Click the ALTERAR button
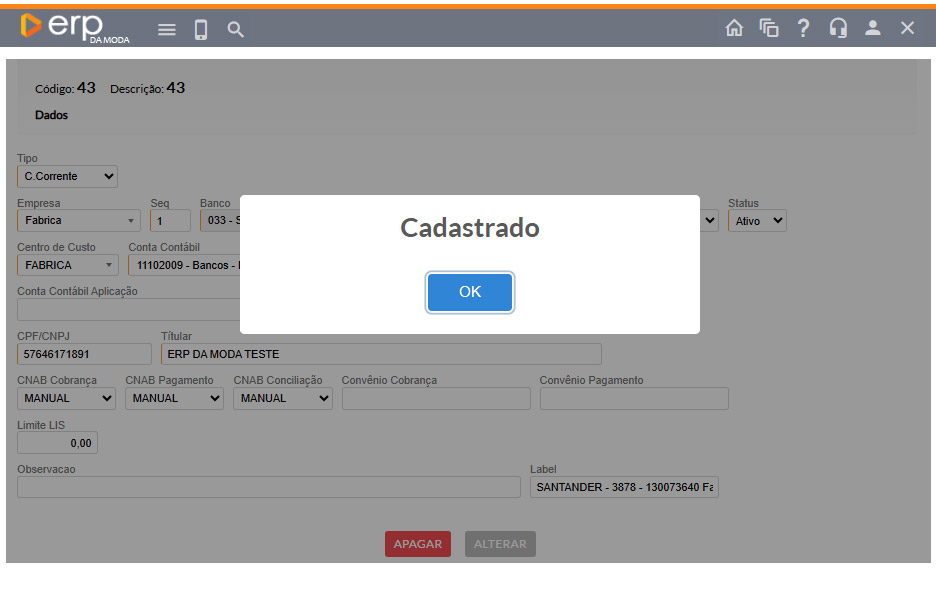Screen dimensions: 936x615 [x=500, y=544]
